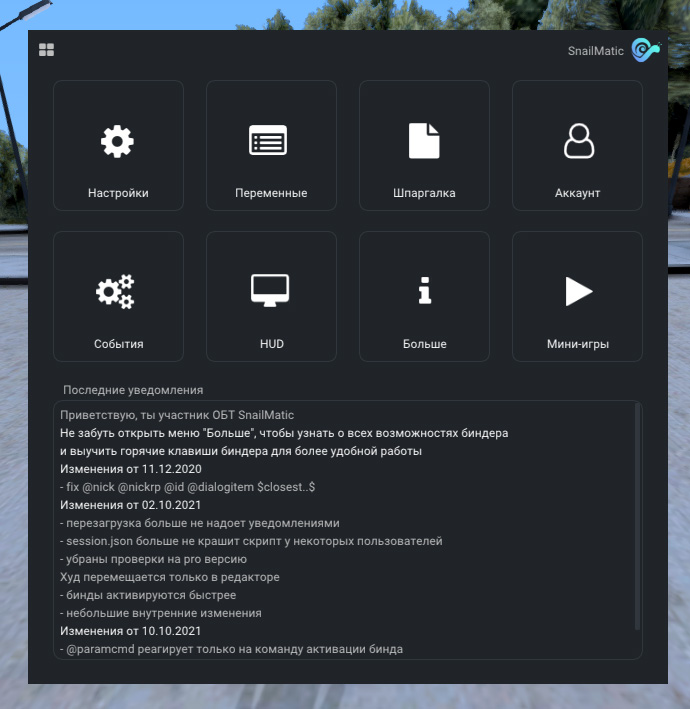Select the Аккаунт user silhouette icon
690x709 pixels.
(x=577, y=141)
